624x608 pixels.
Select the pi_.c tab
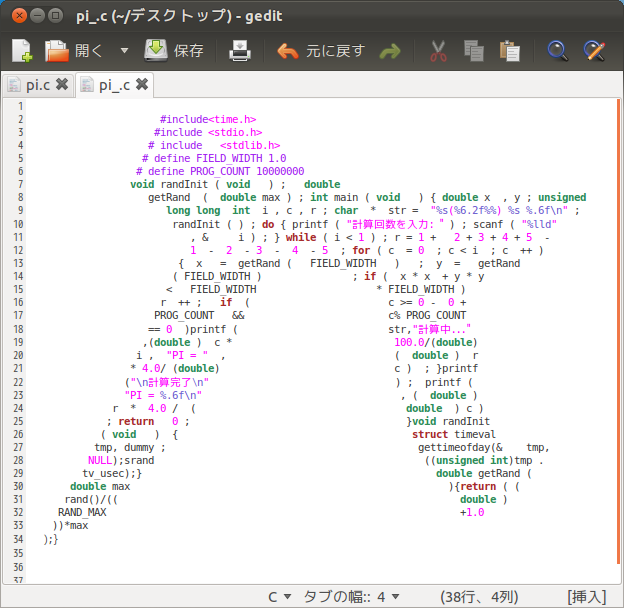(x=115, y=85)
